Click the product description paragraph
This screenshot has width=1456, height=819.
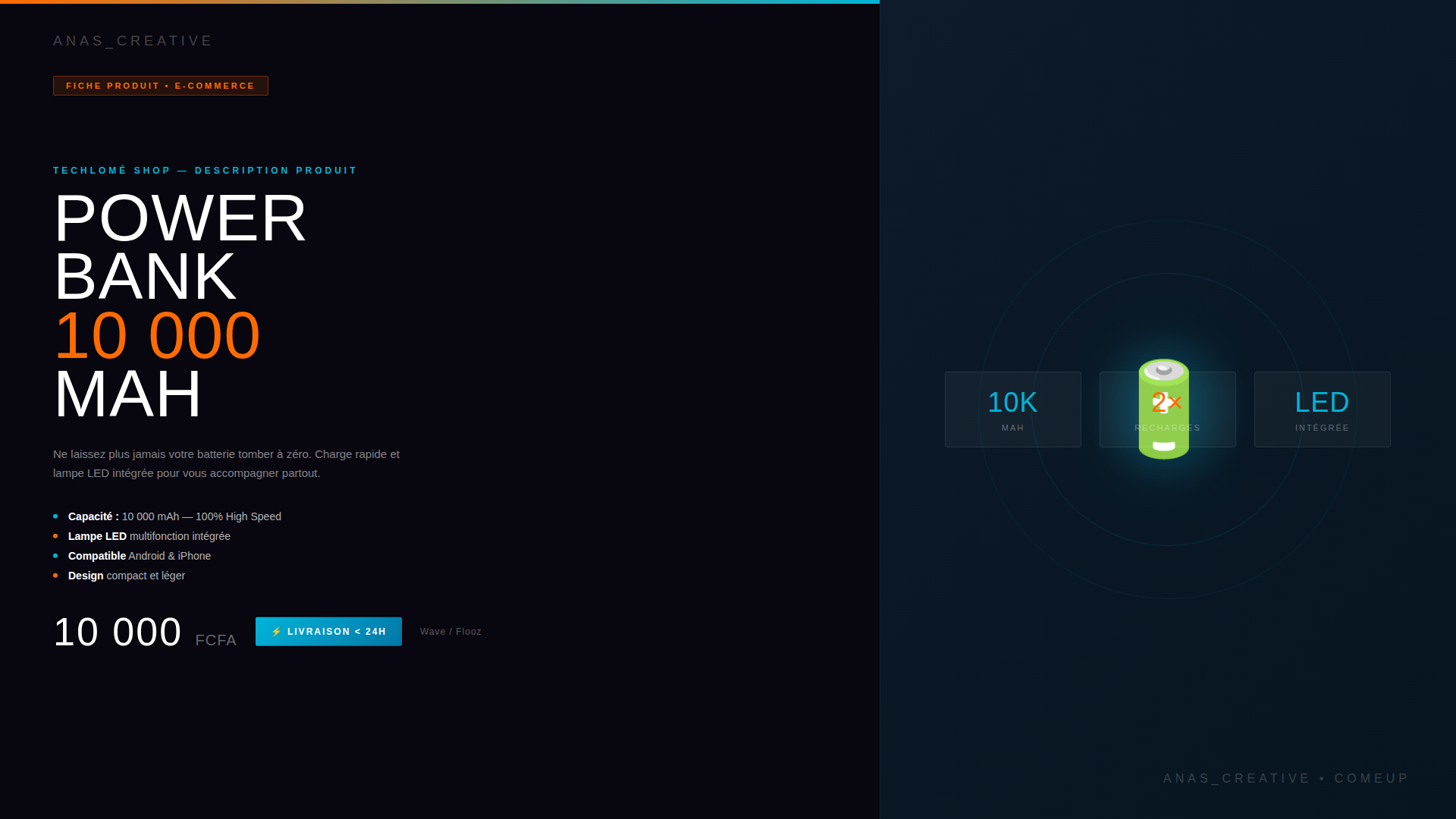(226, 463)
